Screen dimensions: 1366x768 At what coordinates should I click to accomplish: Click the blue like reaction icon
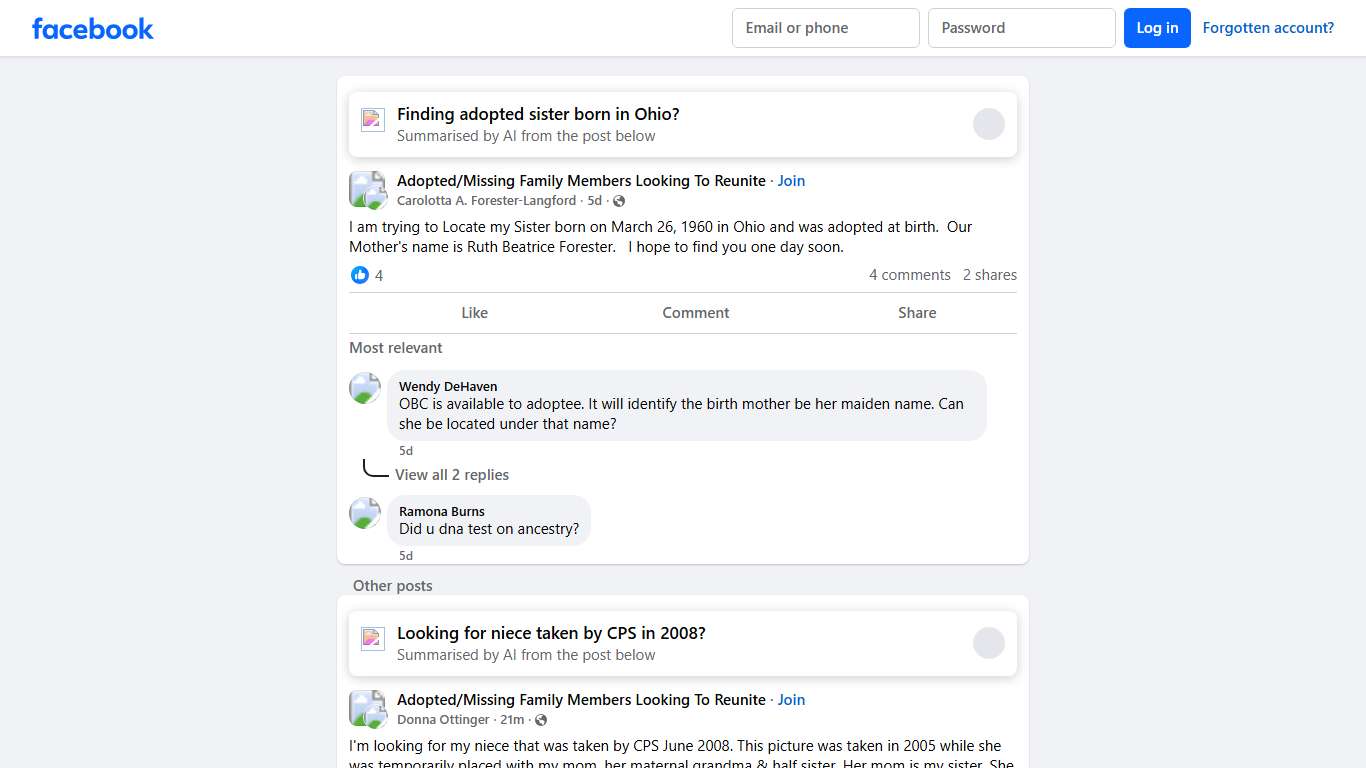click(360, 275)
